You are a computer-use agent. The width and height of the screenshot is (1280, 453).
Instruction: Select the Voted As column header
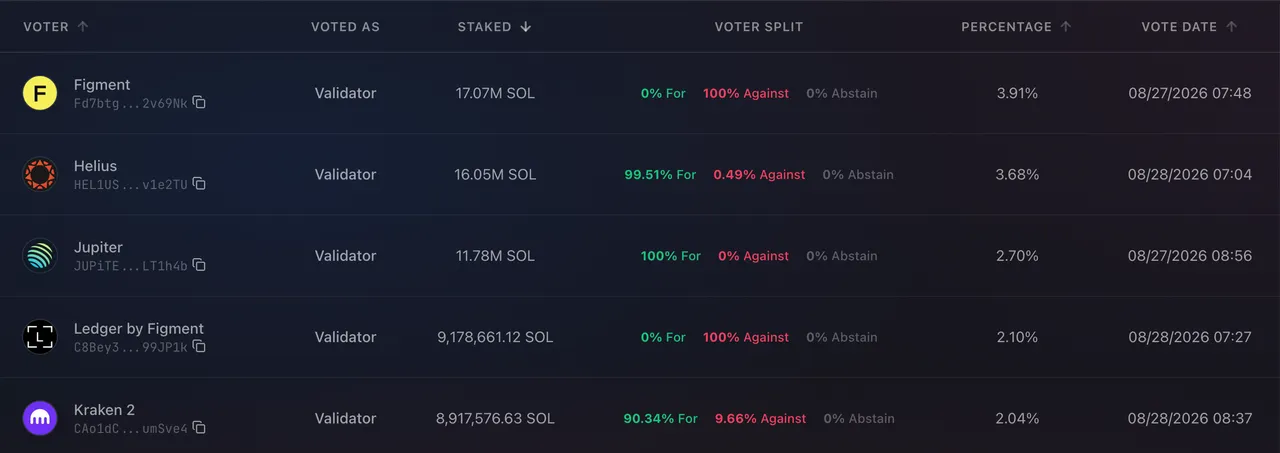(x=345, y=27)
